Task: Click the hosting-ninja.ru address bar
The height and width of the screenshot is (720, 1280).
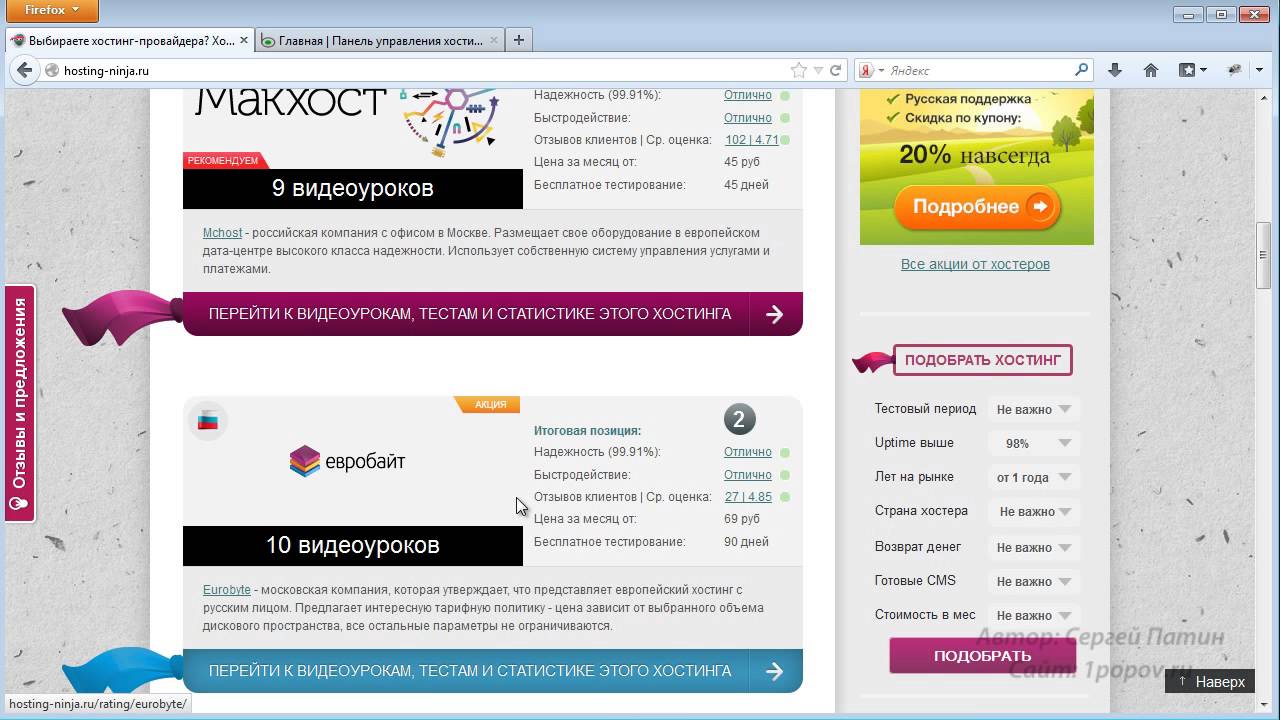Action: tap(420, 71)
